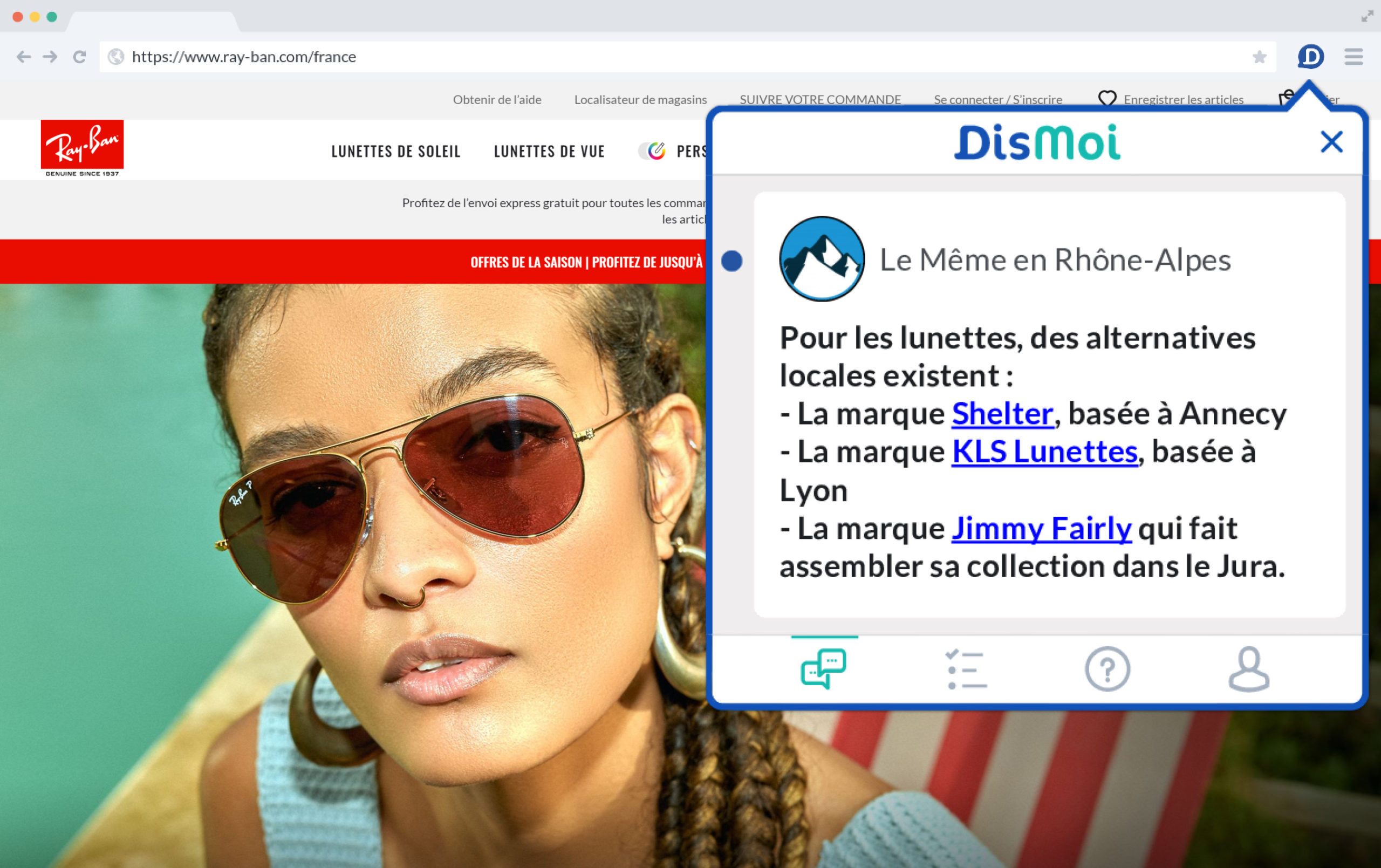The image size is (1381, 868).
Task: Close the DisMoi popup panel
Action: click(x=1331, y=142)
